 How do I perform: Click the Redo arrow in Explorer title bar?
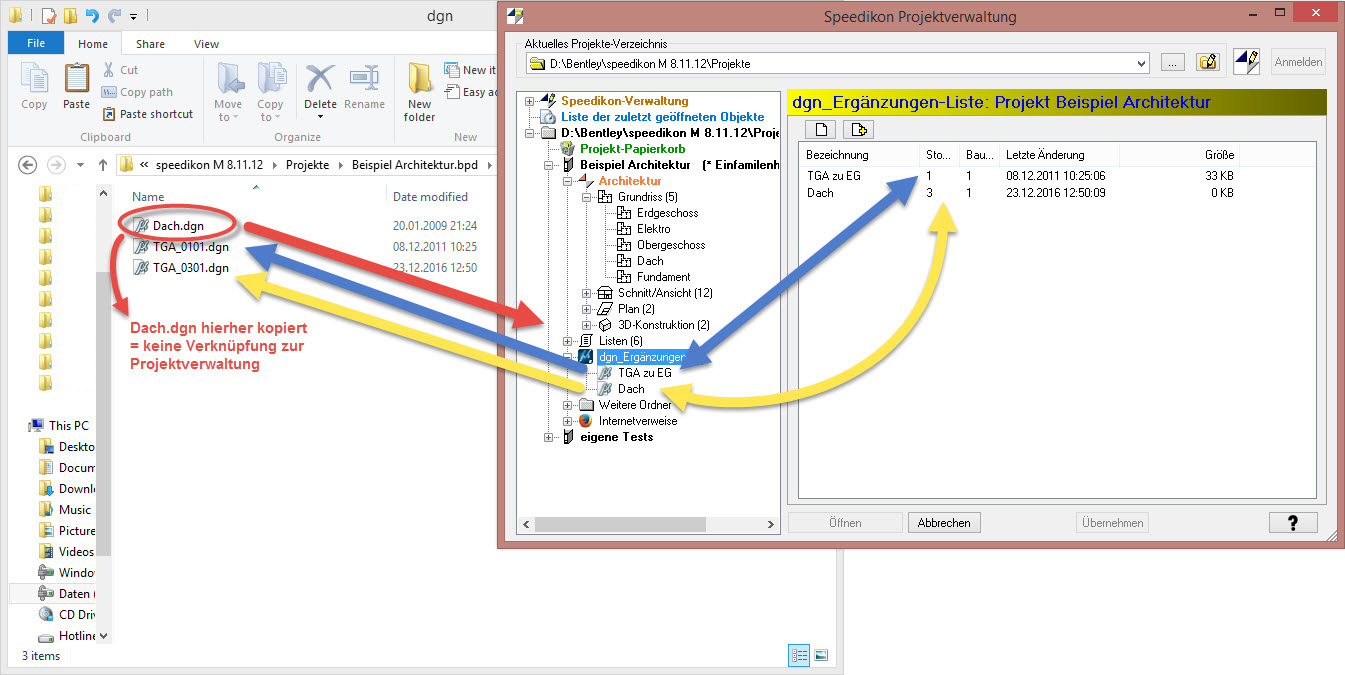[114, 16]
